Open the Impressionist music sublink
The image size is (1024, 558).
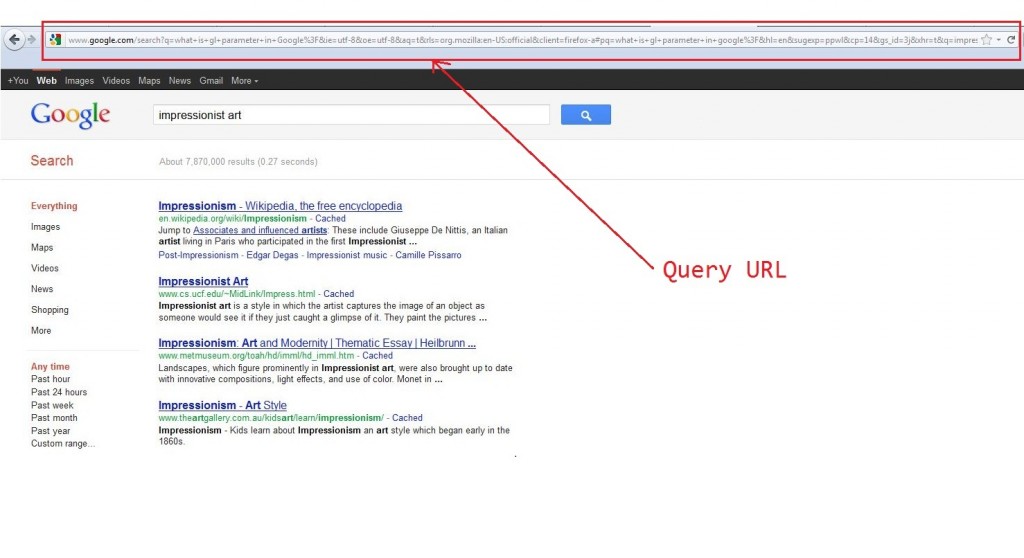click(x=347, y=255)
